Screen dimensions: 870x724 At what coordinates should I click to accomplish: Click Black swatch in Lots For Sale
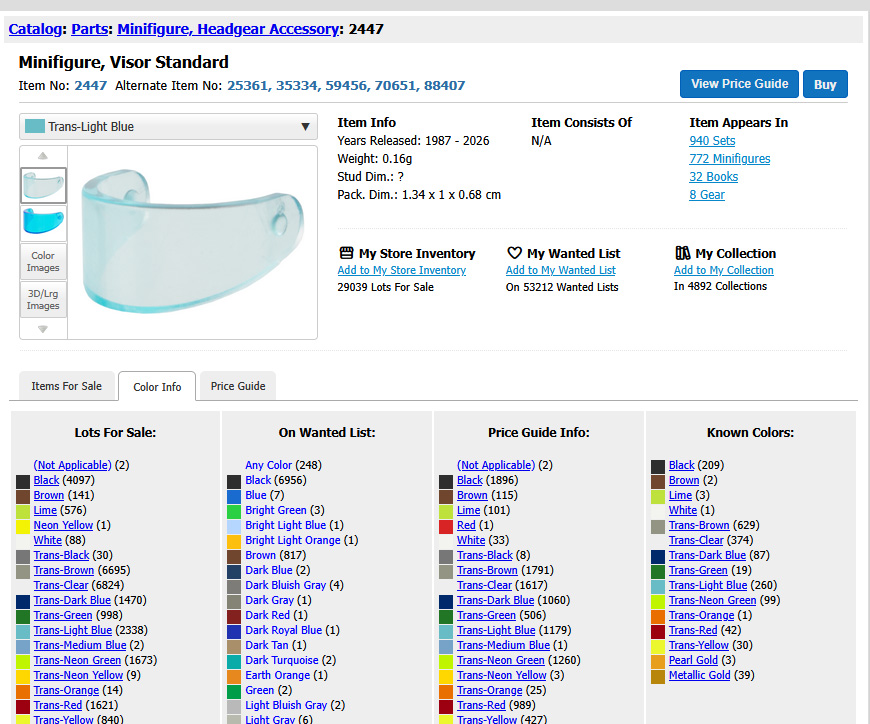(x=23, y=481)
